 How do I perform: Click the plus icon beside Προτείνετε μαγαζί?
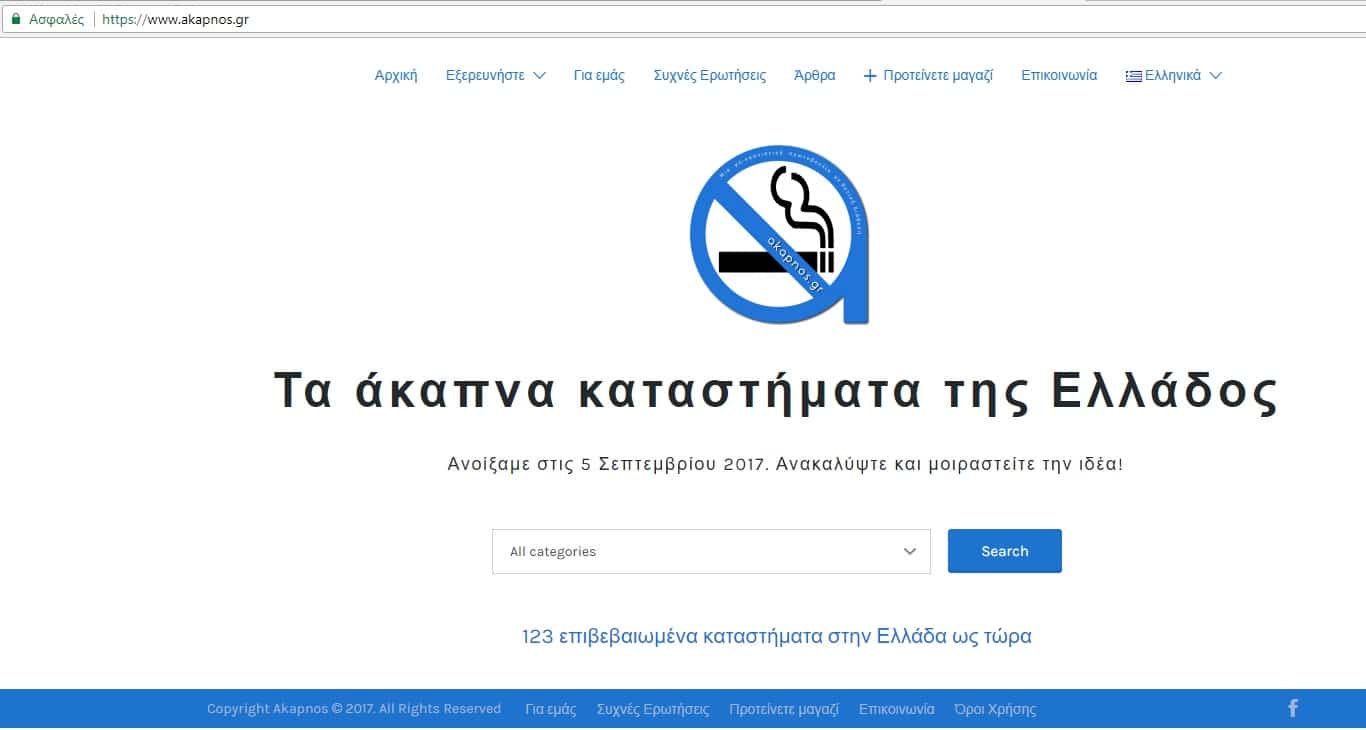pyautogui.click(x=870, y=76)
